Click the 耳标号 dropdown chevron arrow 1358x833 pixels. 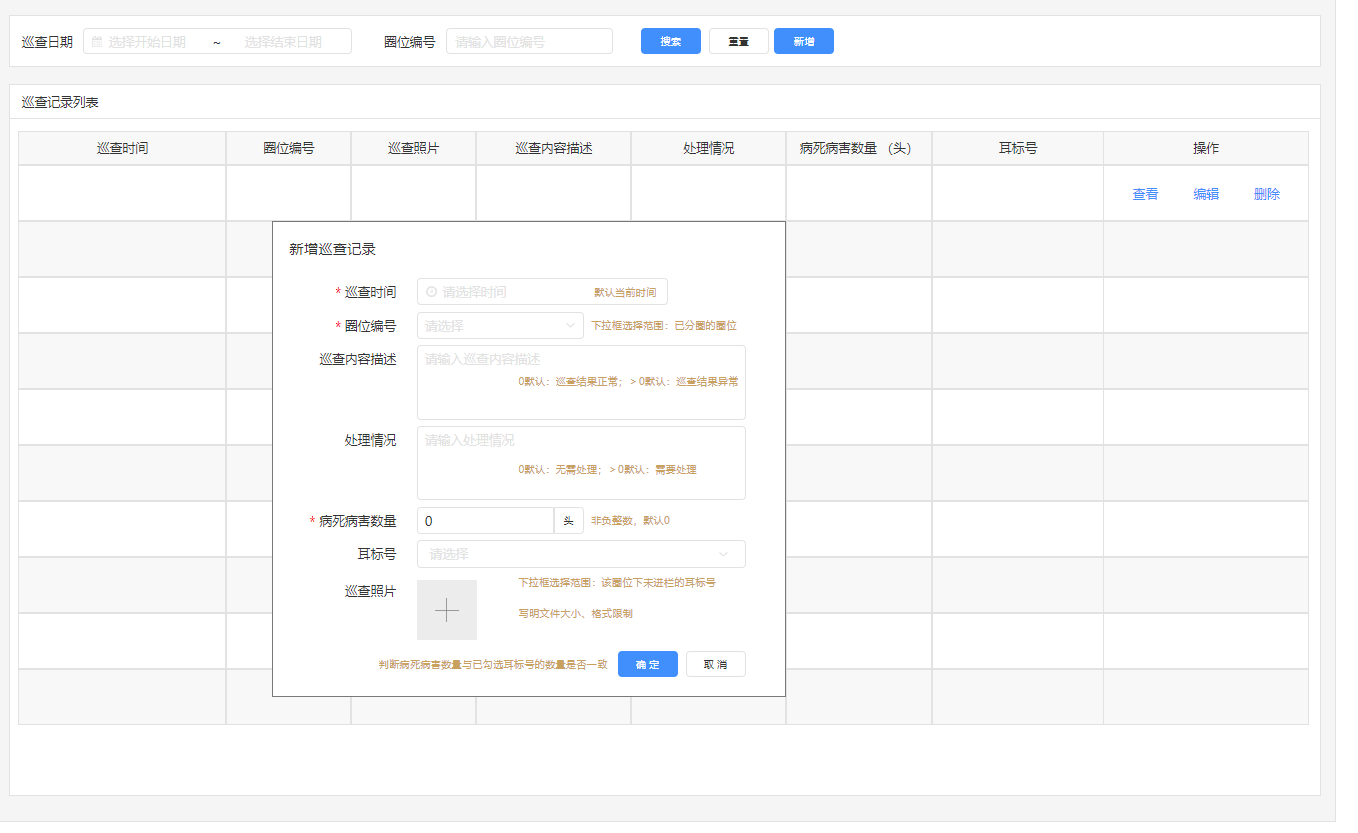tap(723, 554)
